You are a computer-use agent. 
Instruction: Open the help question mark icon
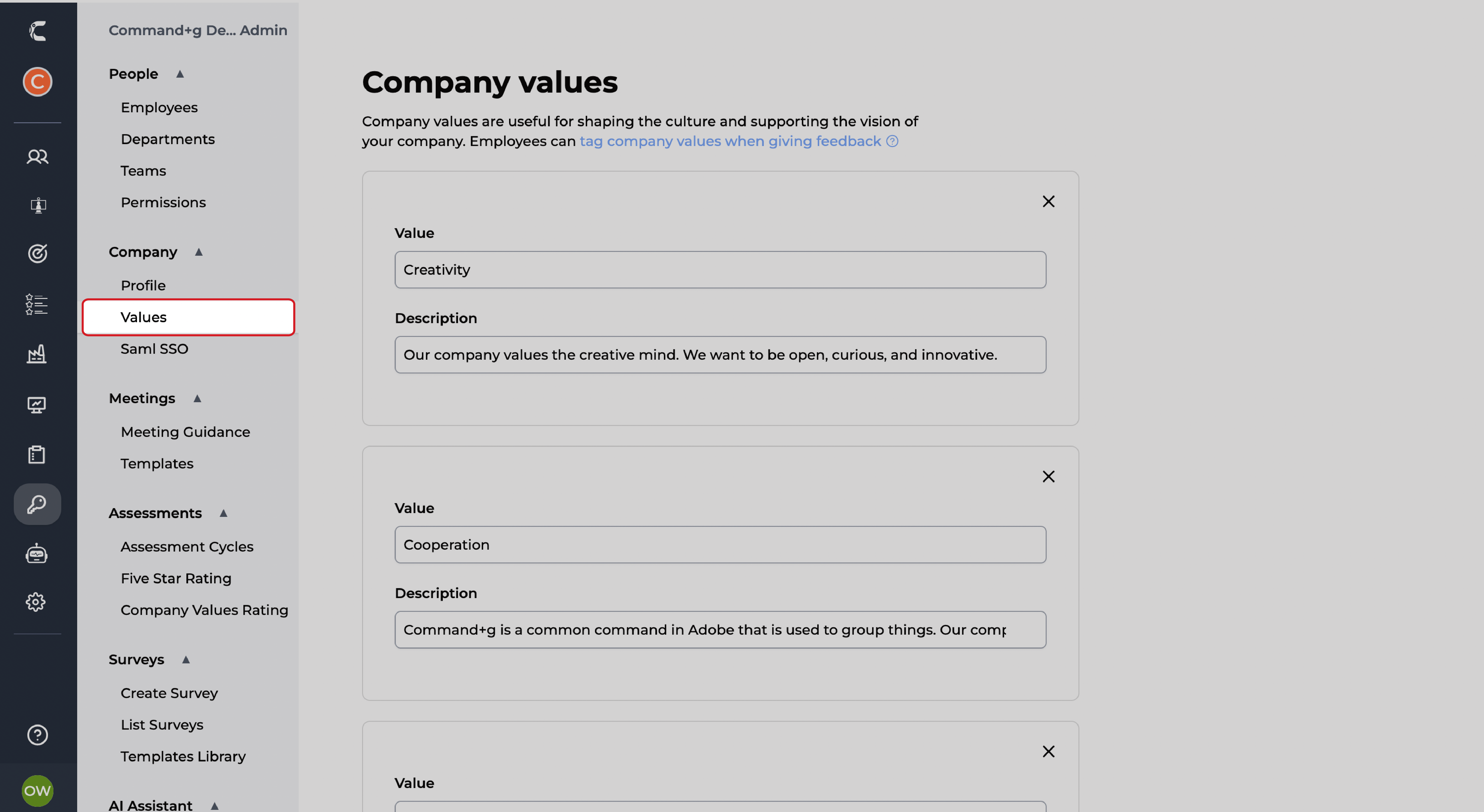pos(38,735)
